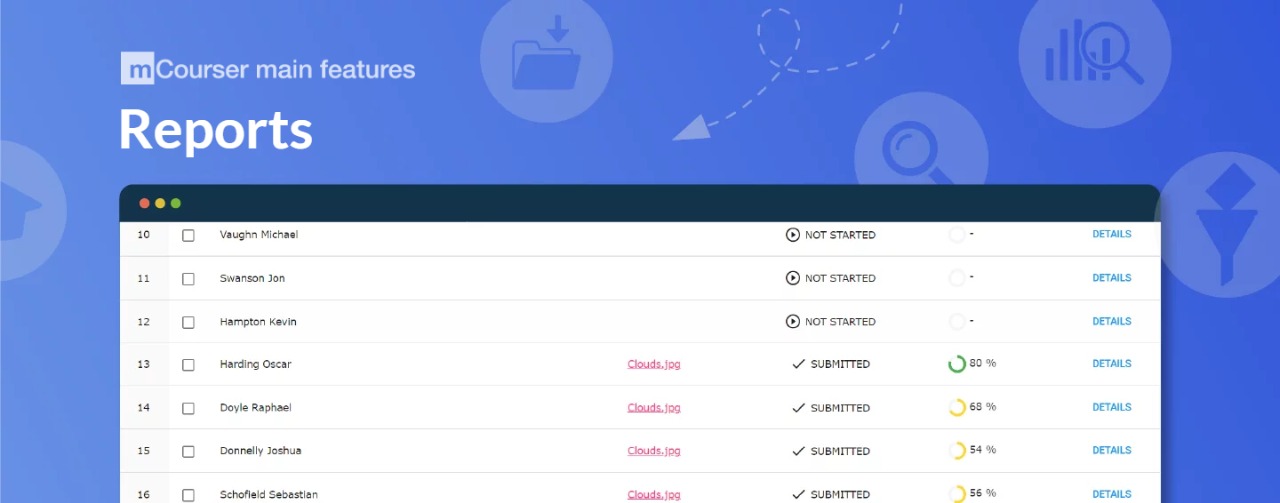Click the name Harding Oscar
The height and width of the screenshot is (503, 1280).
(x=256, y=364)
